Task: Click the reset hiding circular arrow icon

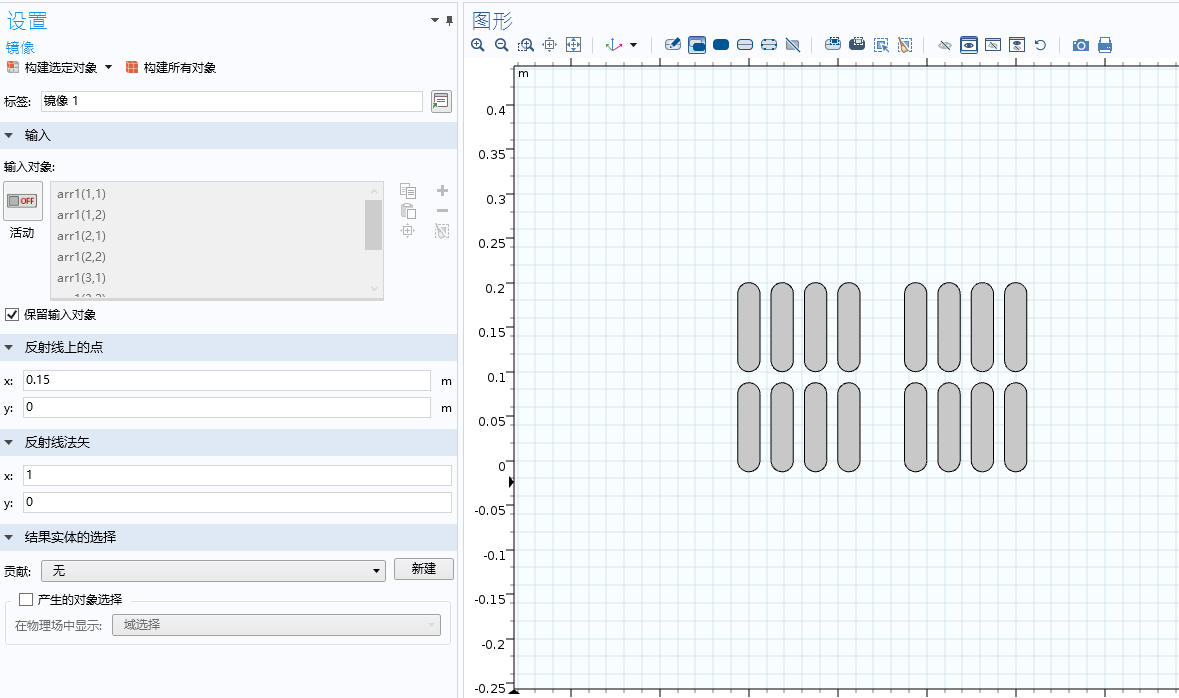Action: 1041,45
